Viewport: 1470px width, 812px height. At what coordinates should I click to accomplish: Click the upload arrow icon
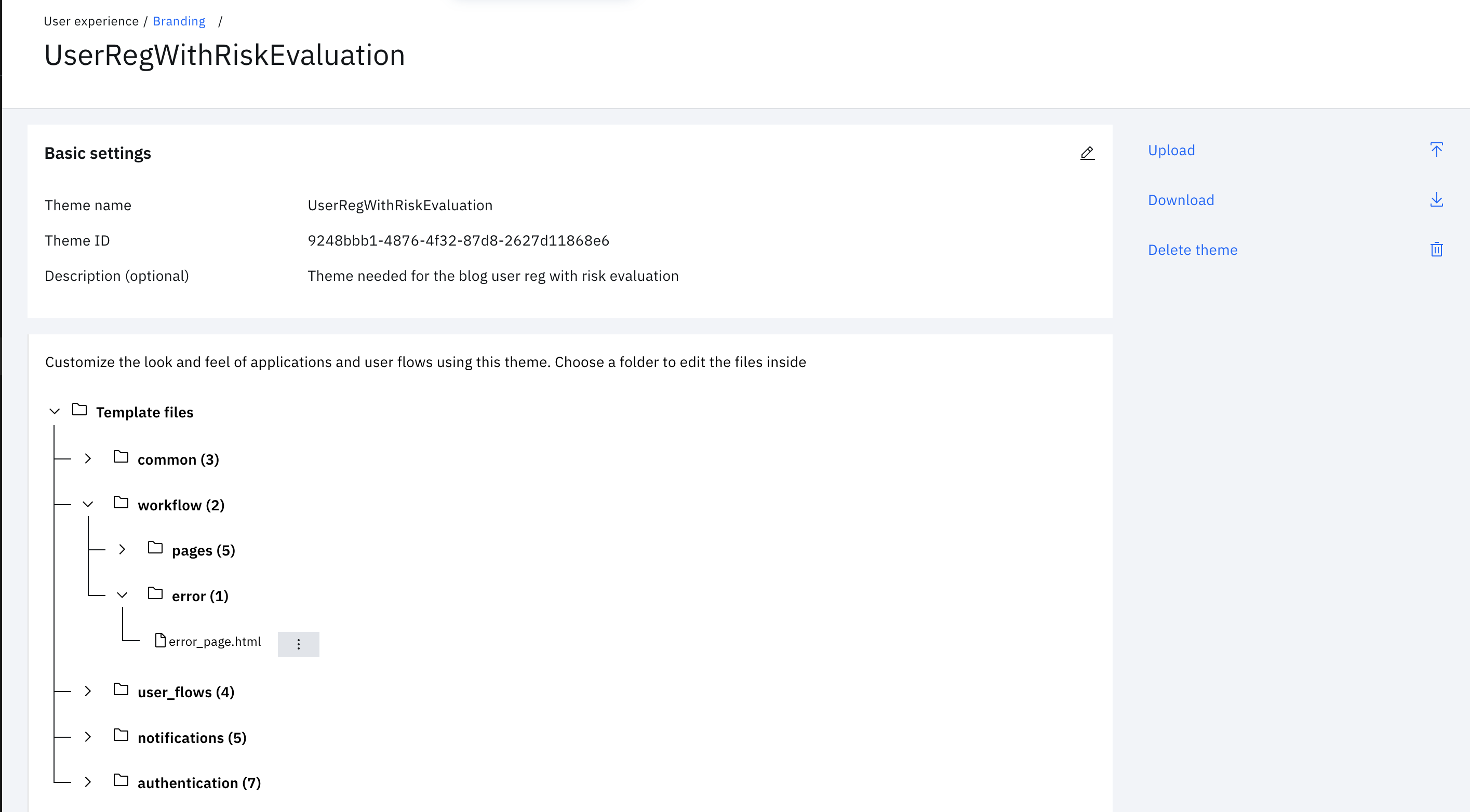tap(1436, 150)
